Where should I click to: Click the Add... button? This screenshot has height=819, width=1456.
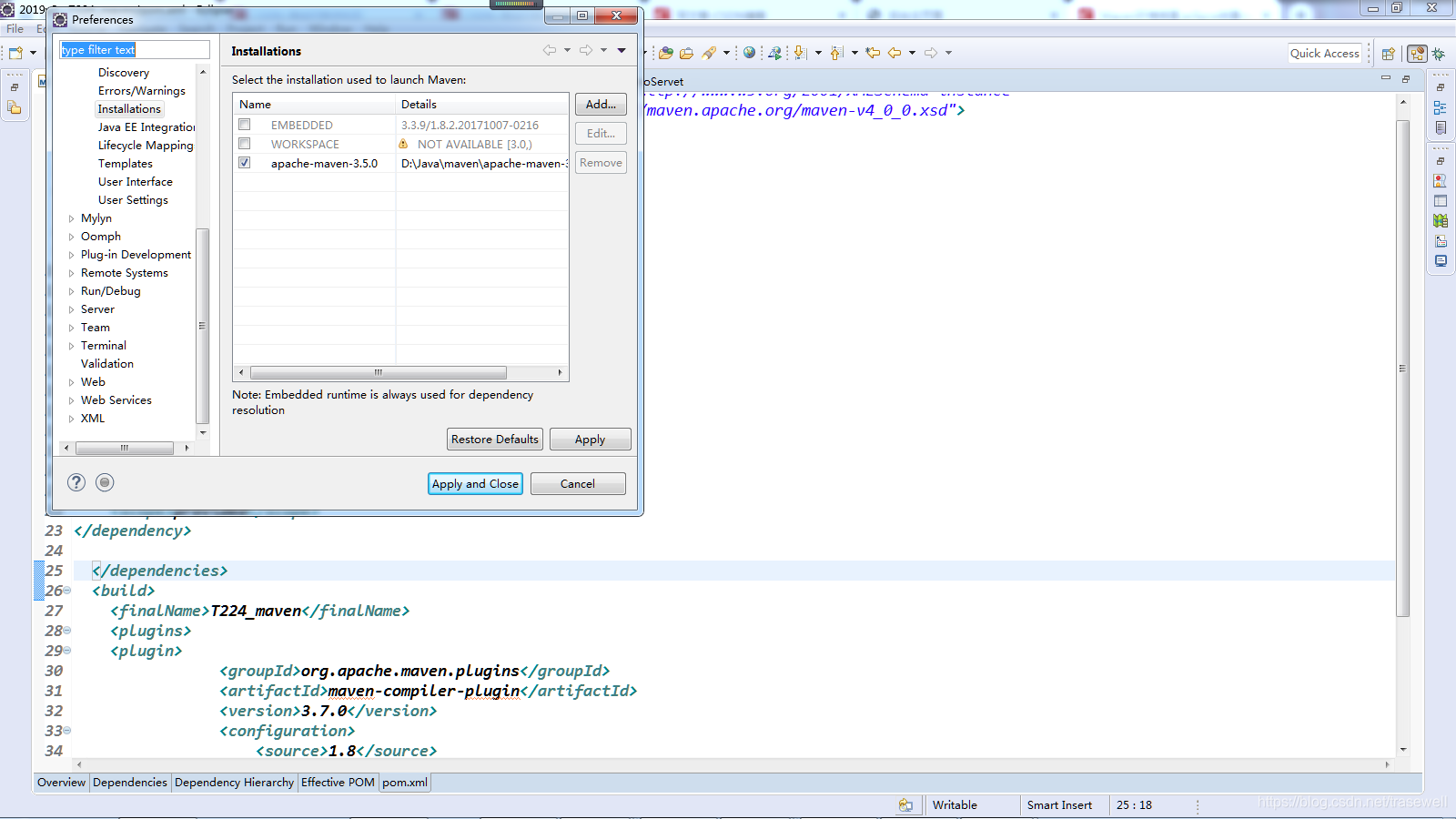tap(601, 105)
